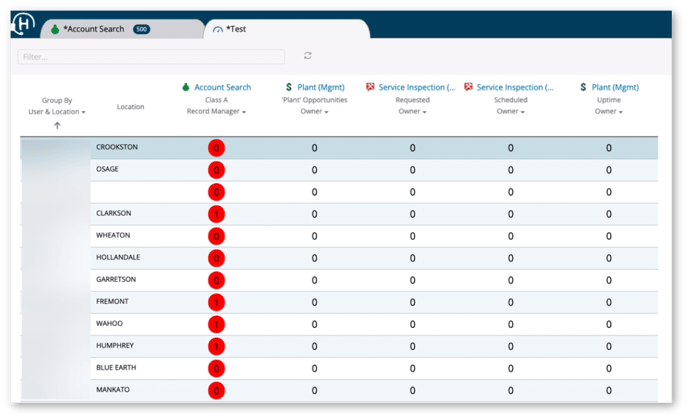Viewport: 688px width, 419px height.
Task: Switch to the Account Search tab
Action: click(93, 29)
